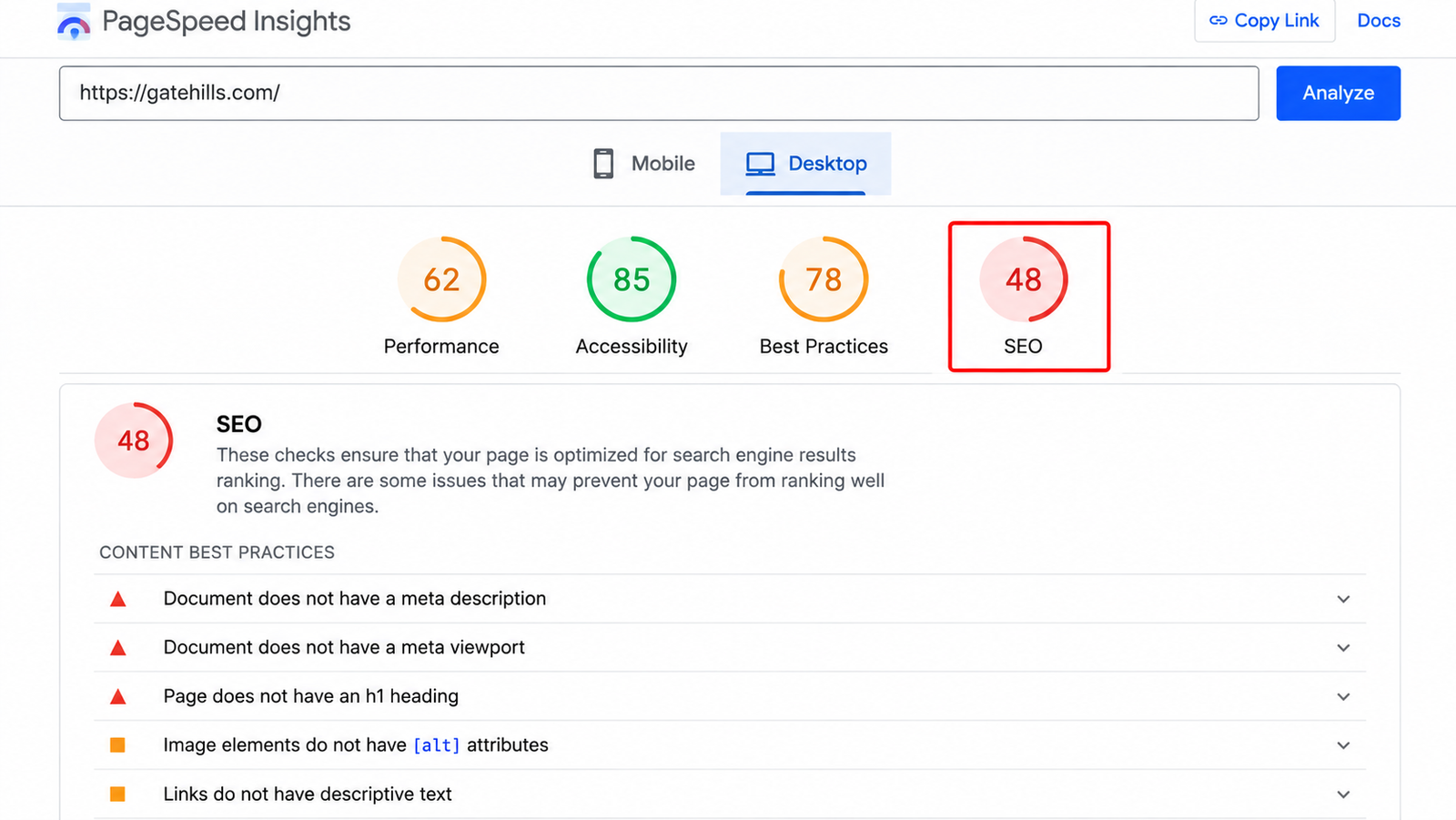Click the orange square beside alt attributes
1456x820 pixels.
tap(117, 745)
